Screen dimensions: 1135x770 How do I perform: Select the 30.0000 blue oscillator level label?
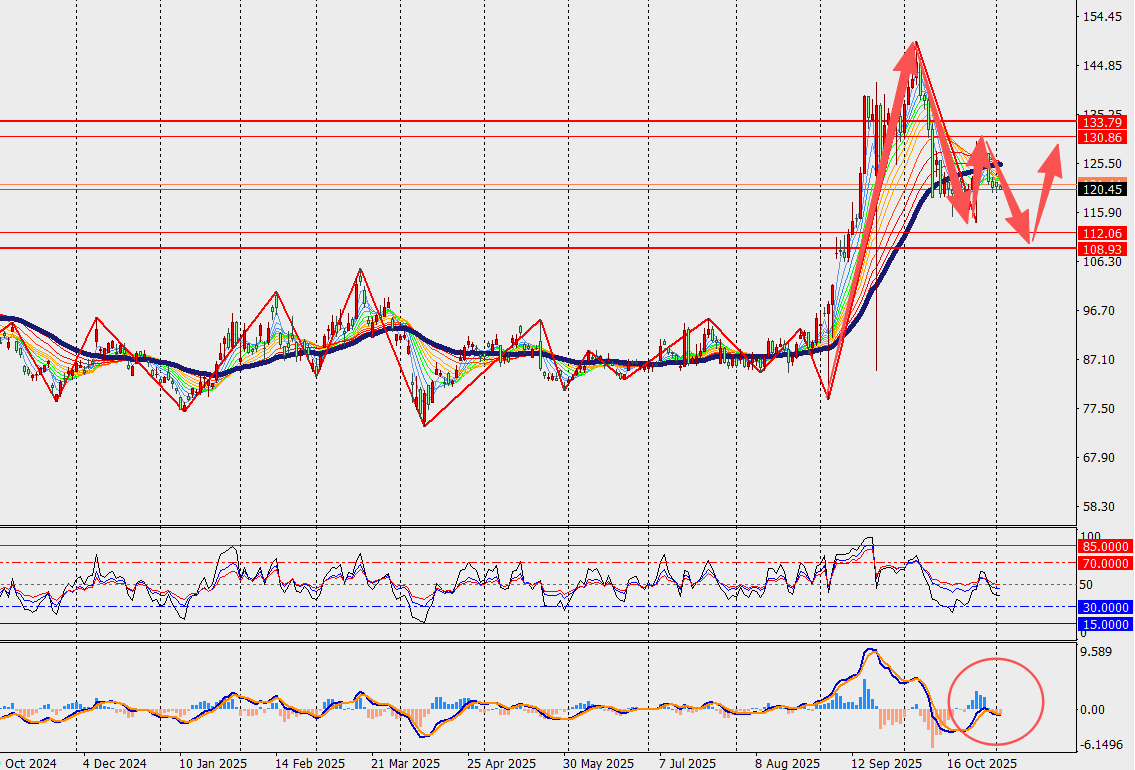1106,607
